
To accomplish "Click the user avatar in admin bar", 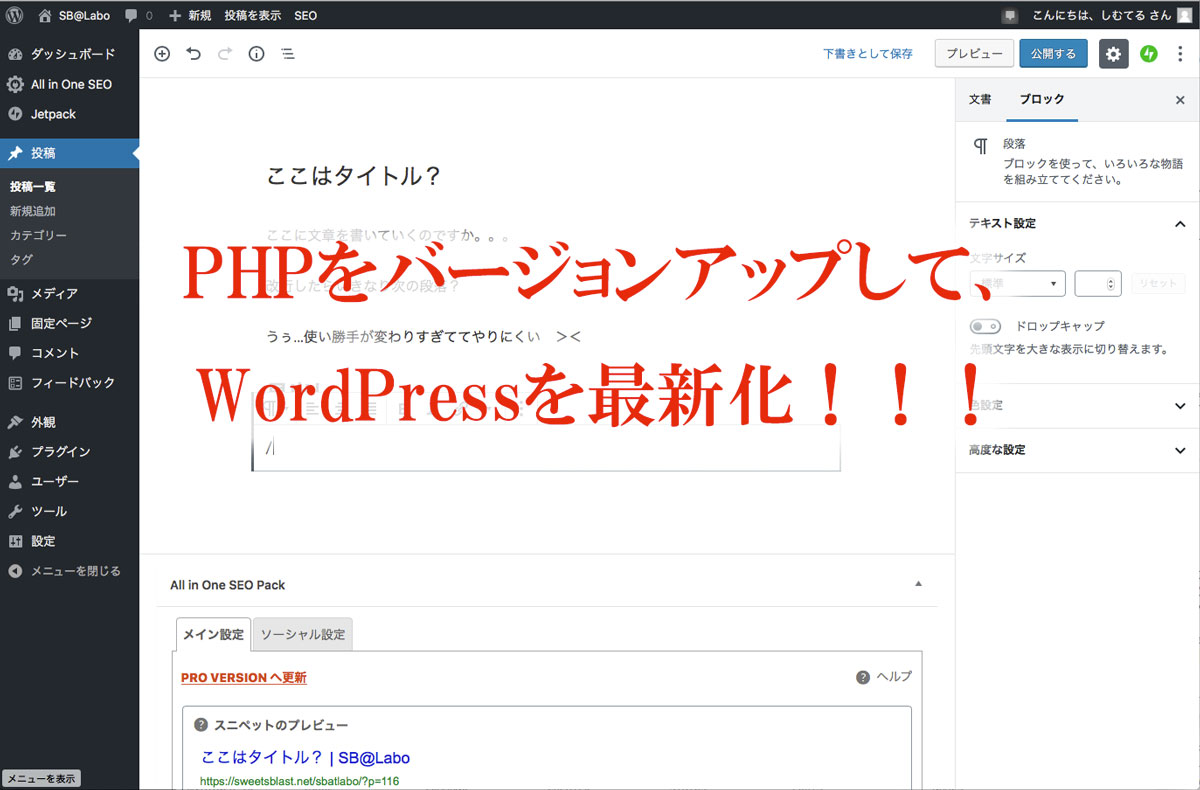I will pyautogui.click(x=1185, y=15).
